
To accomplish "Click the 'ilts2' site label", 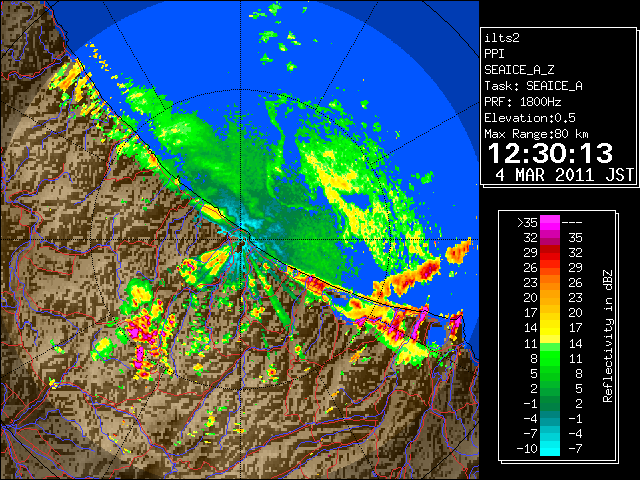I will click(x=502, y=38).
